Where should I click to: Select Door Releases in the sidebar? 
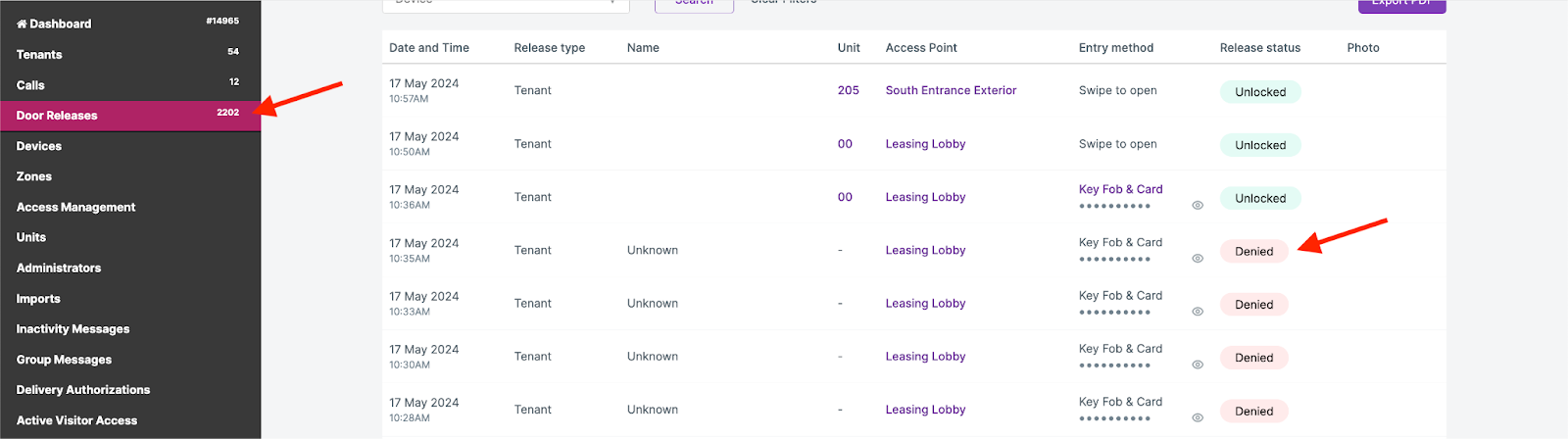57,116
